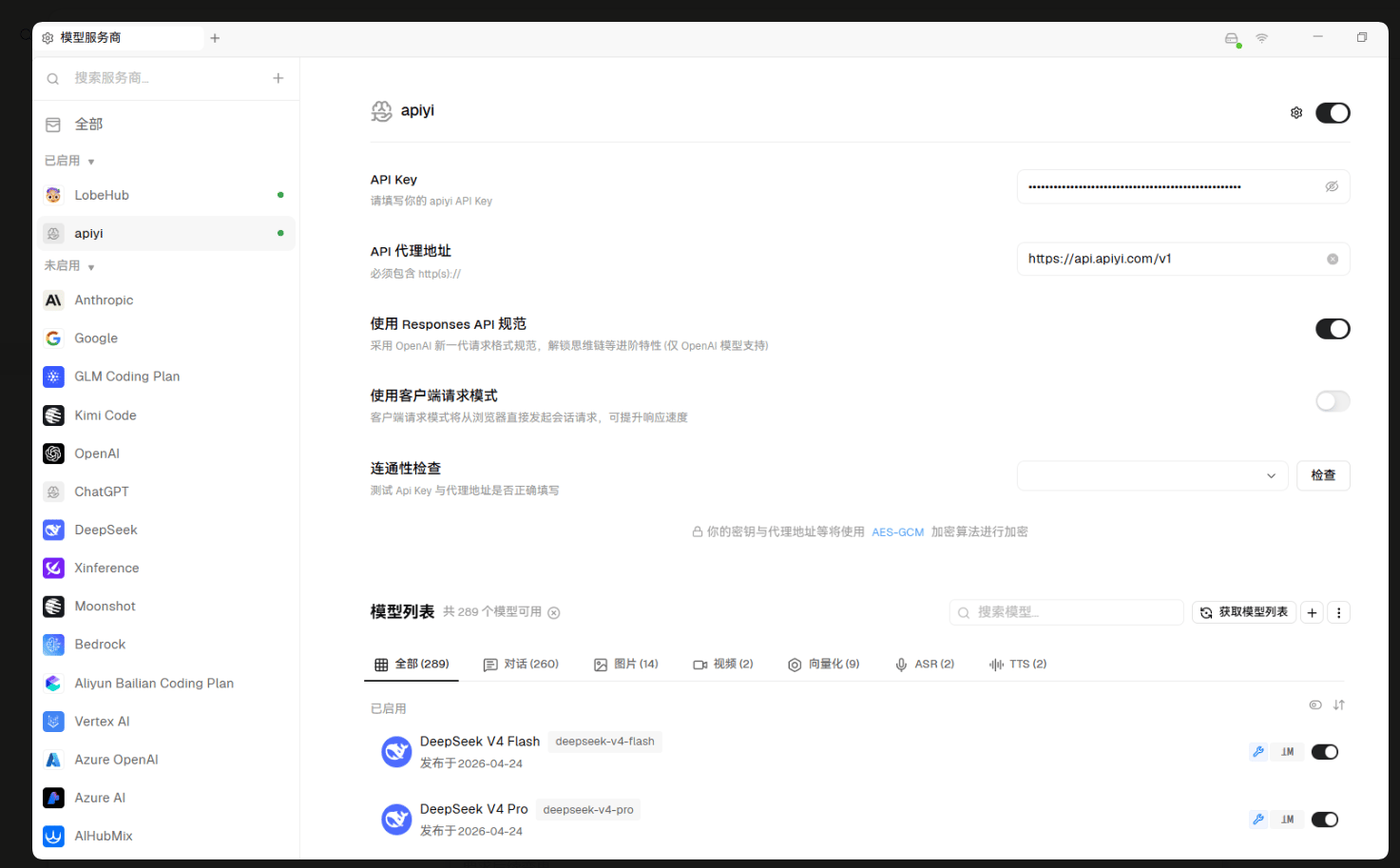Viewport: 1400px width, 868px height.
Task: Click the deepseek-v4-flash model ID tag
Action: pos(604,742)
